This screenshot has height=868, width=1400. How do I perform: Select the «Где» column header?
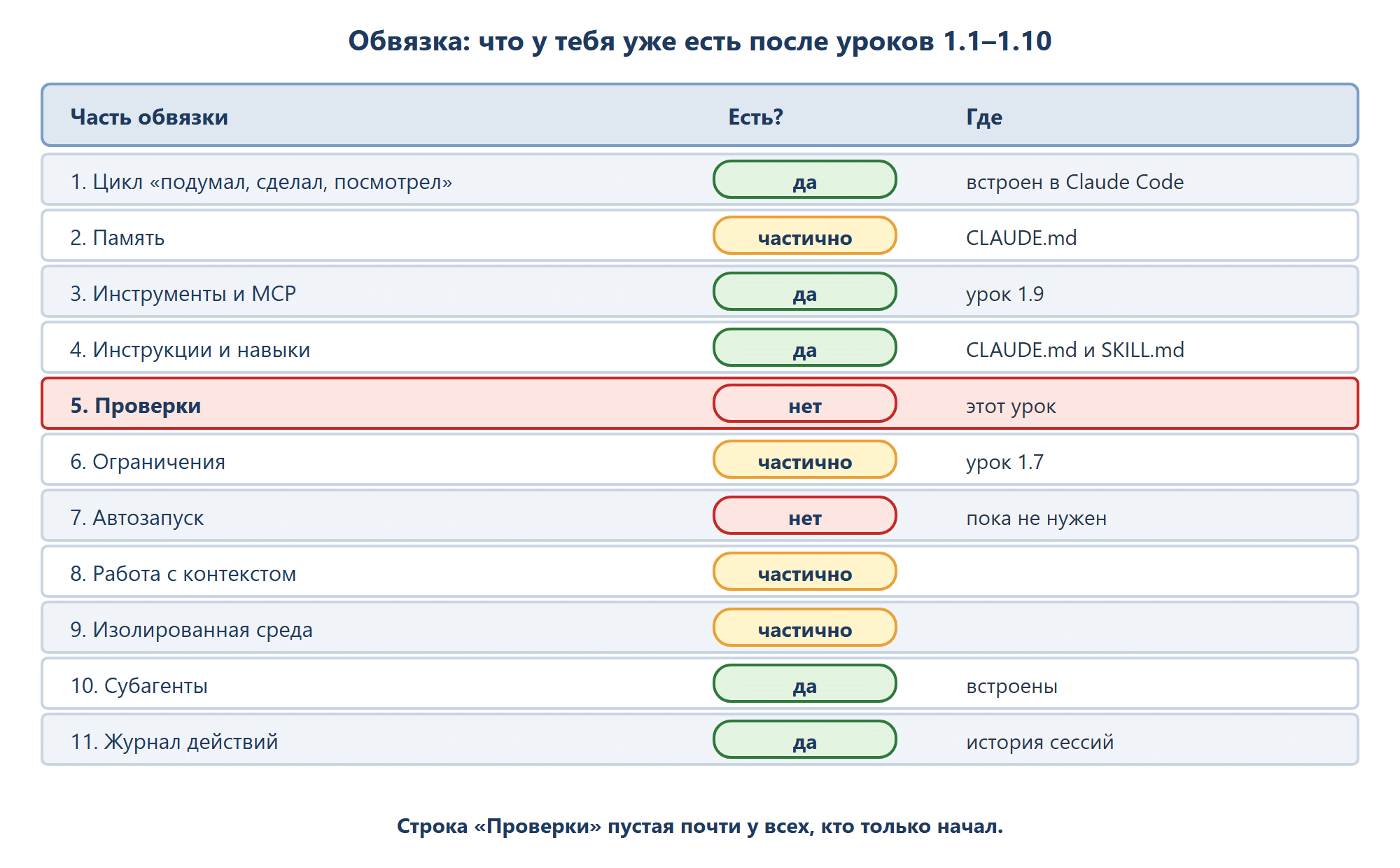984,117
